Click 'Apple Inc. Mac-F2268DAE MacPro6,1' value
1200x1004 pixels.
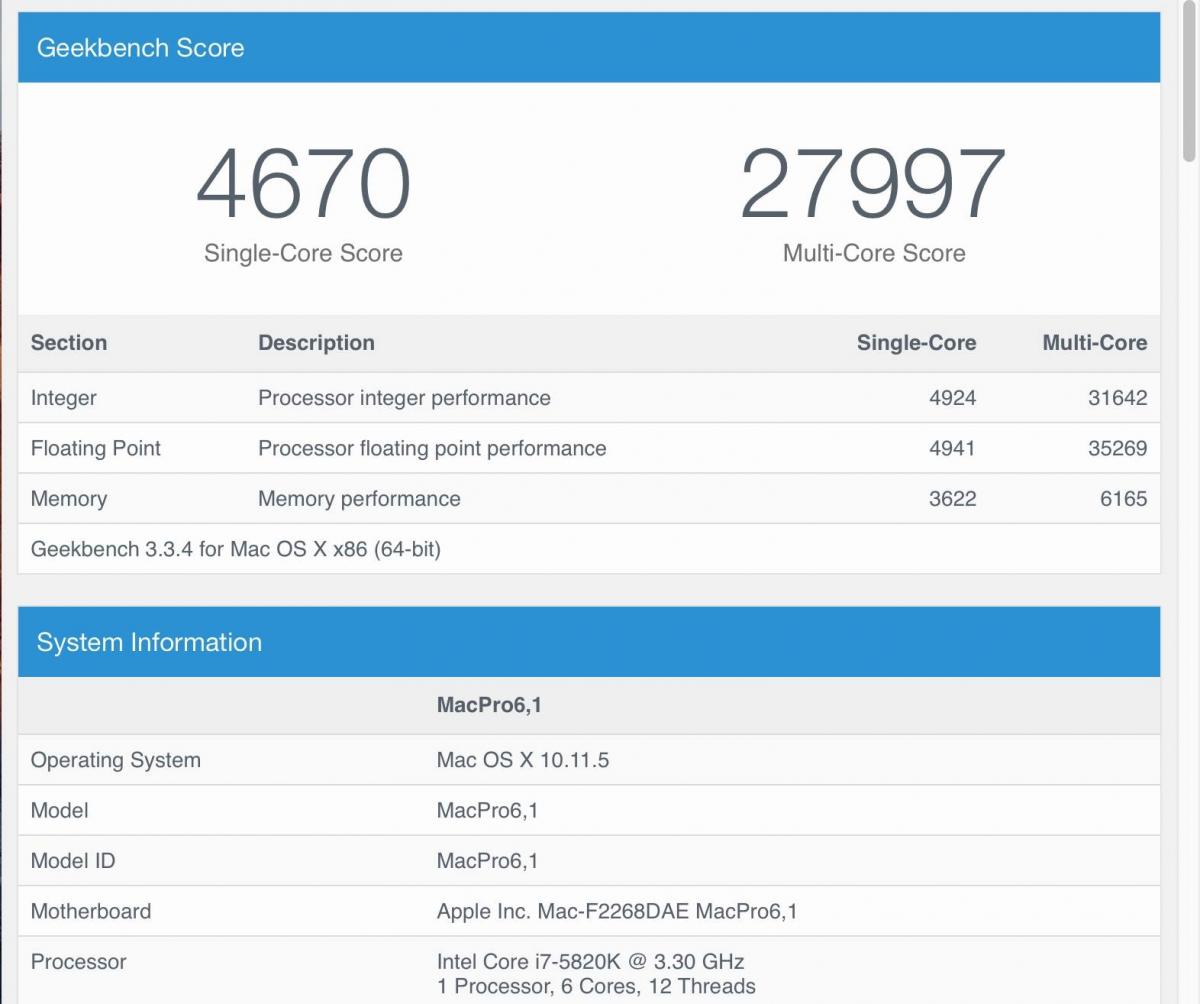coord(617,911)
